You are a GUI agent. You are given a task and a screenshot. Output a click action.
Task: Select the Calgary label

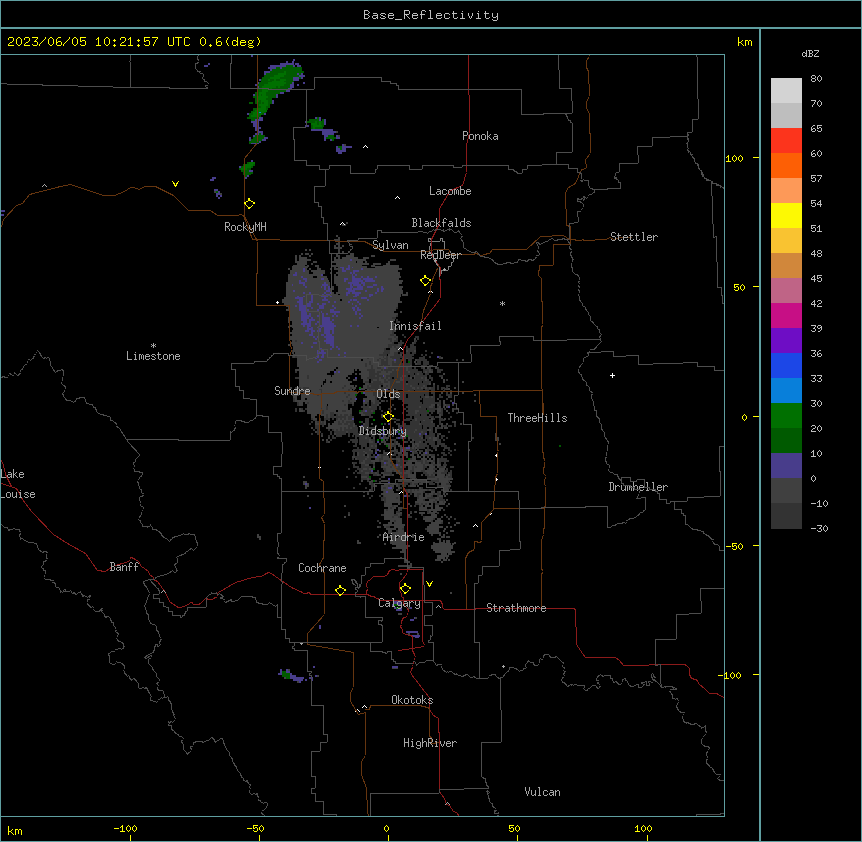399,603
